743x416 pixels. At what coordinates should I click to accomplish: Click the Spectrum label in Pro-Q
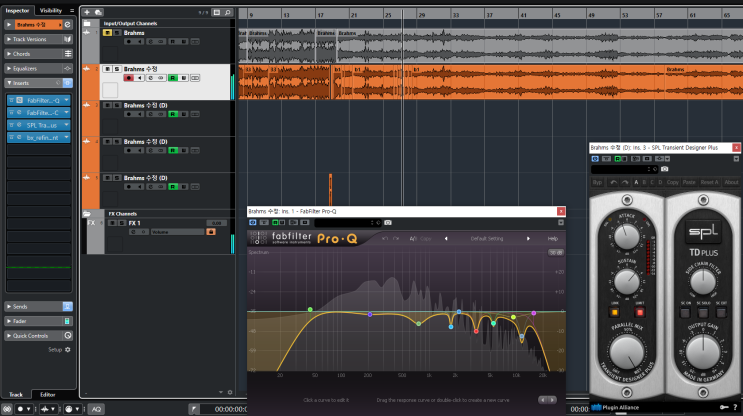[x=258, y=253]
